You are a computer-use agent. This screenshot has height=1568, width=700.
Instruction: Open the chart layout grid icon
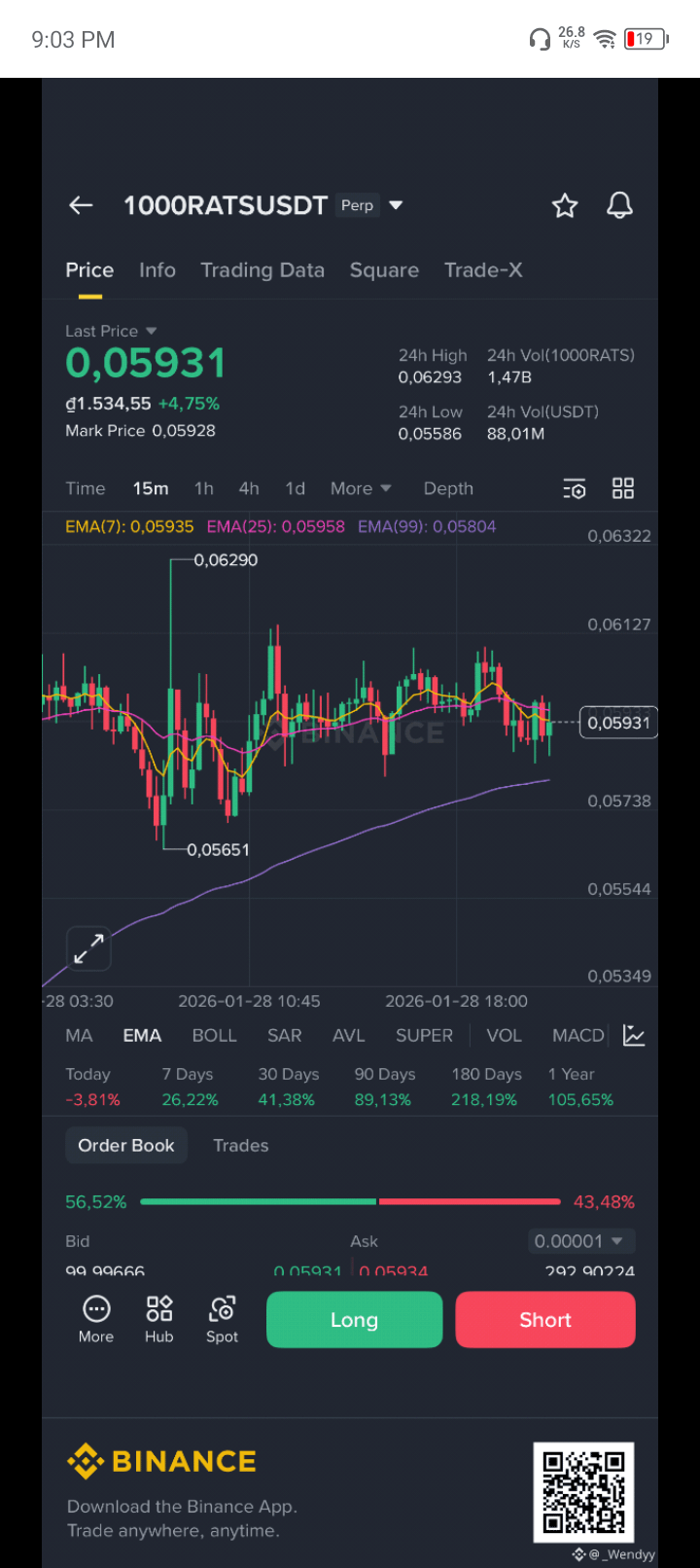coord(623,488)
